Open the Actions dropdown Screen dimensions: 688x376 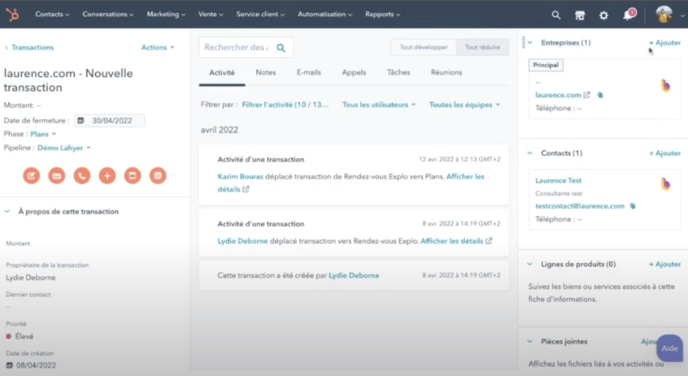[158, 47]
